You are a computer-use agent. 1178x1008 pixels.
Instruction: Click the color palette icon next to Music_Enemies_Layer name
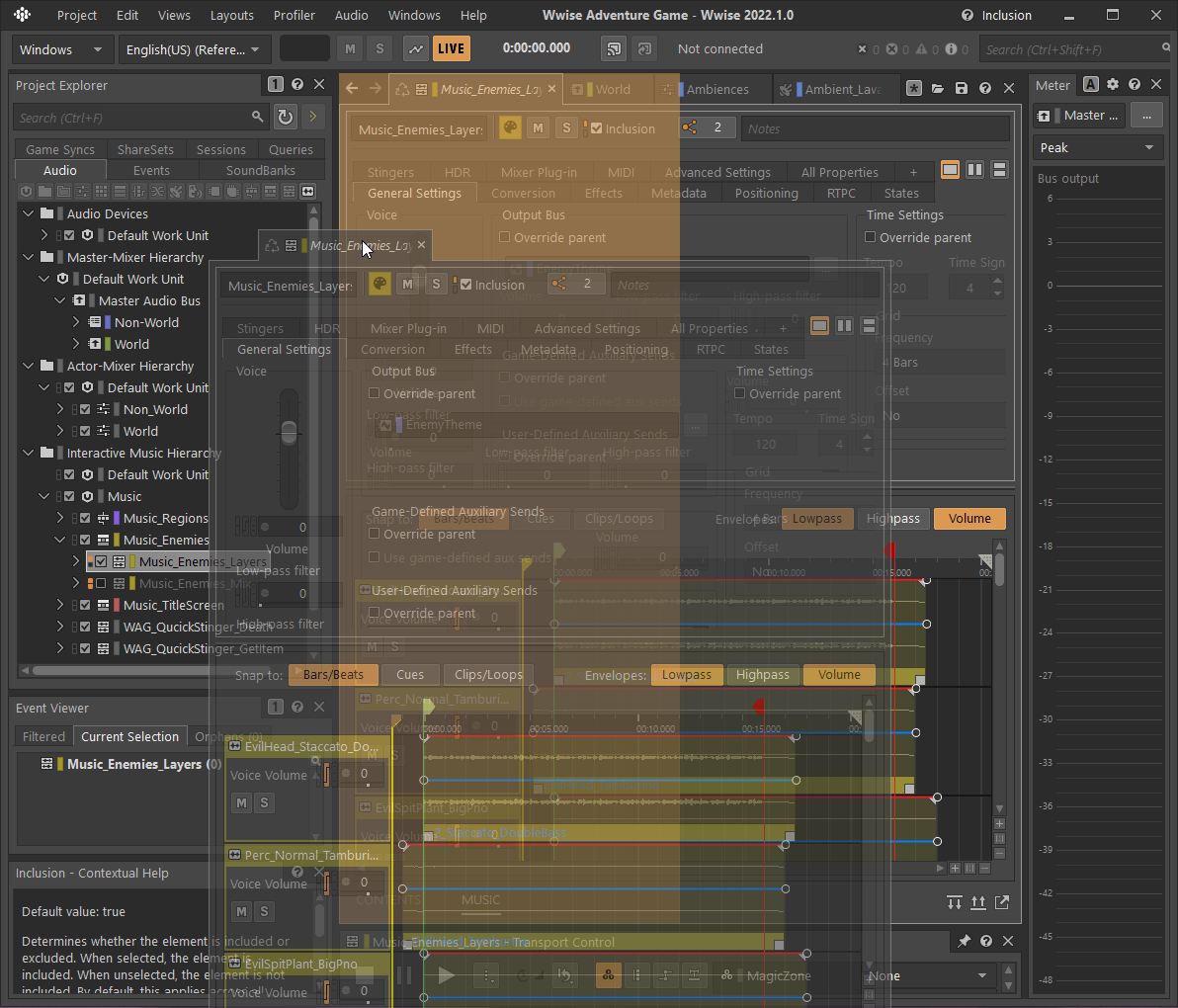coord(510,128)
